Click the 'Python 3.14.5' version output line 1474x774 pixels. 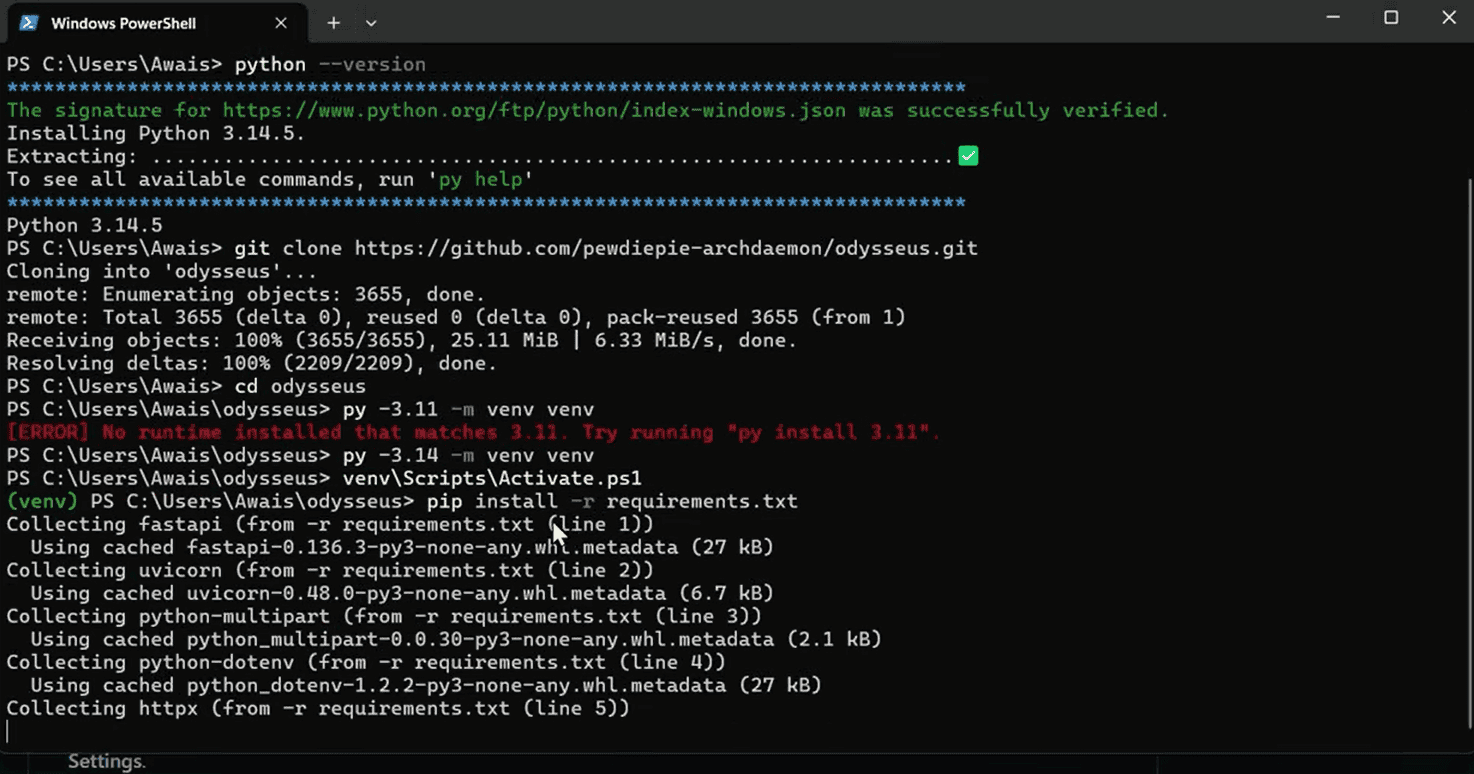[x=84, y=225]
